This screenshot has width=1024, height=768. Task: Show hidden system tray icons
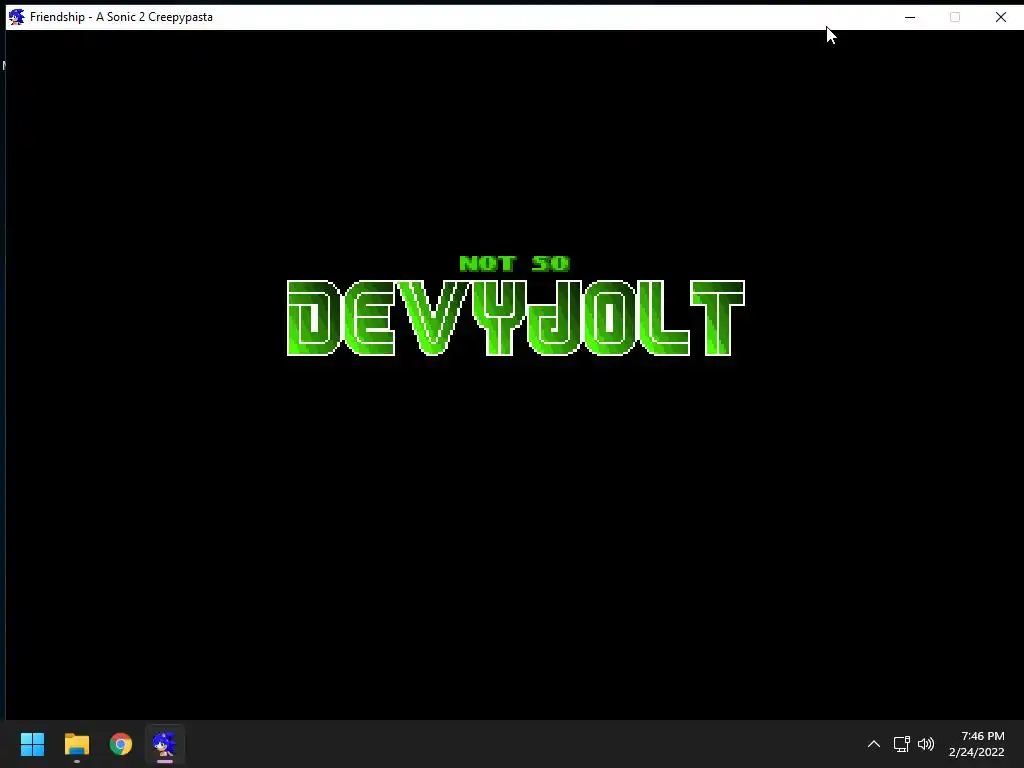[873, 744]
